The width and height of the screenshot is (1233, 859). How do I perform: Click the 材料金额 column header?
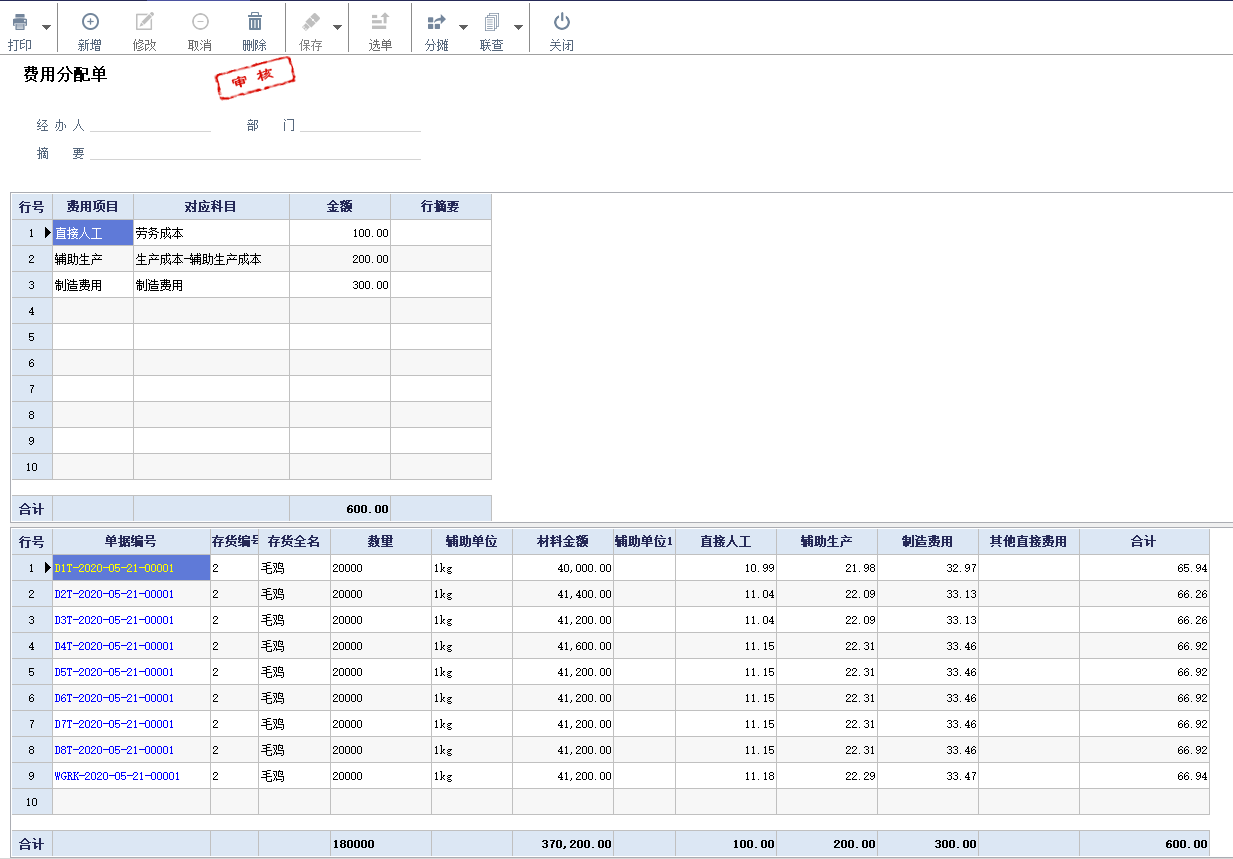[x=562, y=542]
